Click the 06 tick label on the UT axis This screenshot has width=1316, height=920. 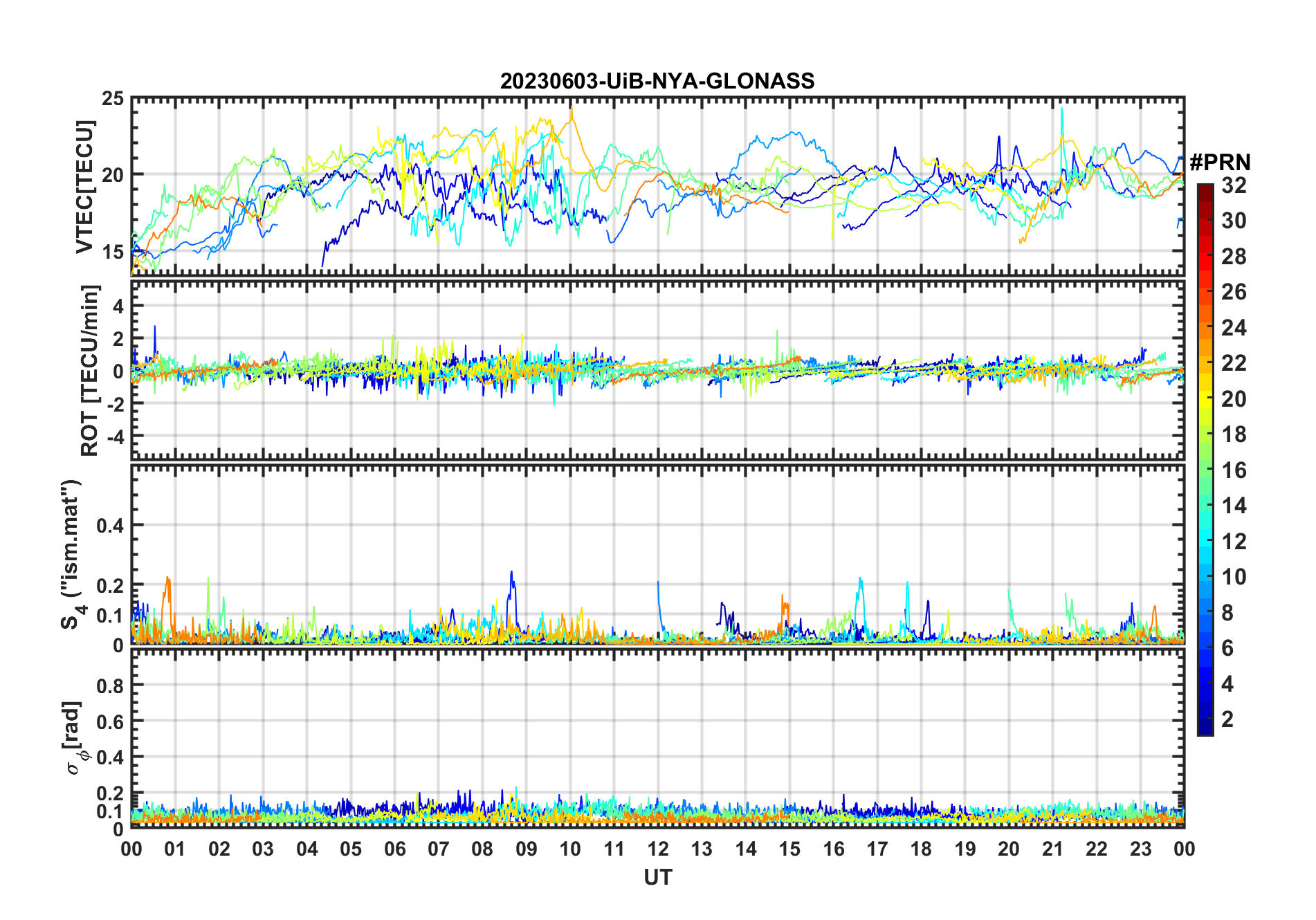(x=394, y=849)
